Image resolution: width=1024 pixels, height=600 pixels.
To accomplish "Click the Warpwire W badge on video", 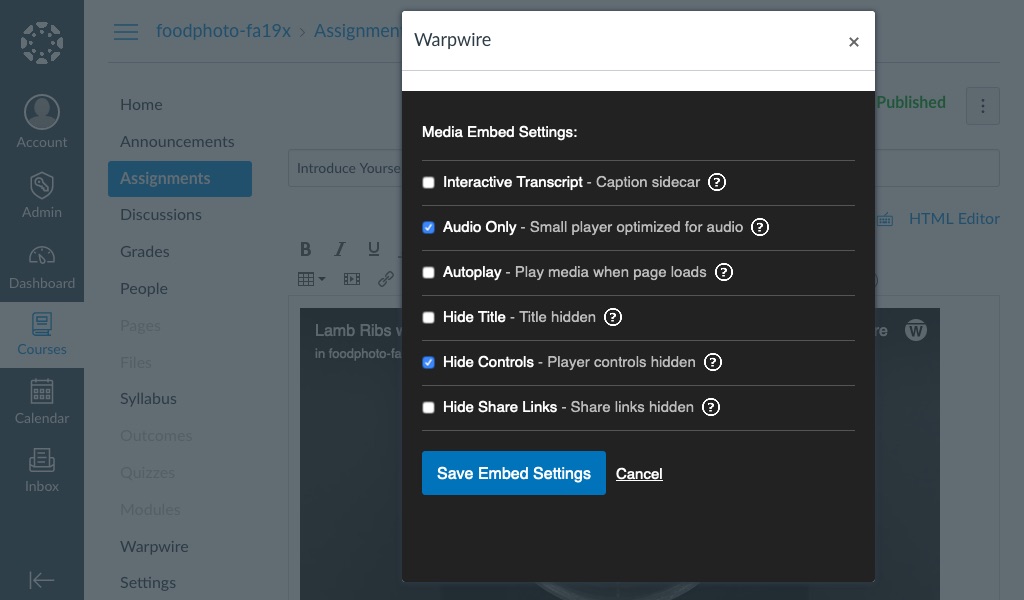I will click(x=916, y=330).
